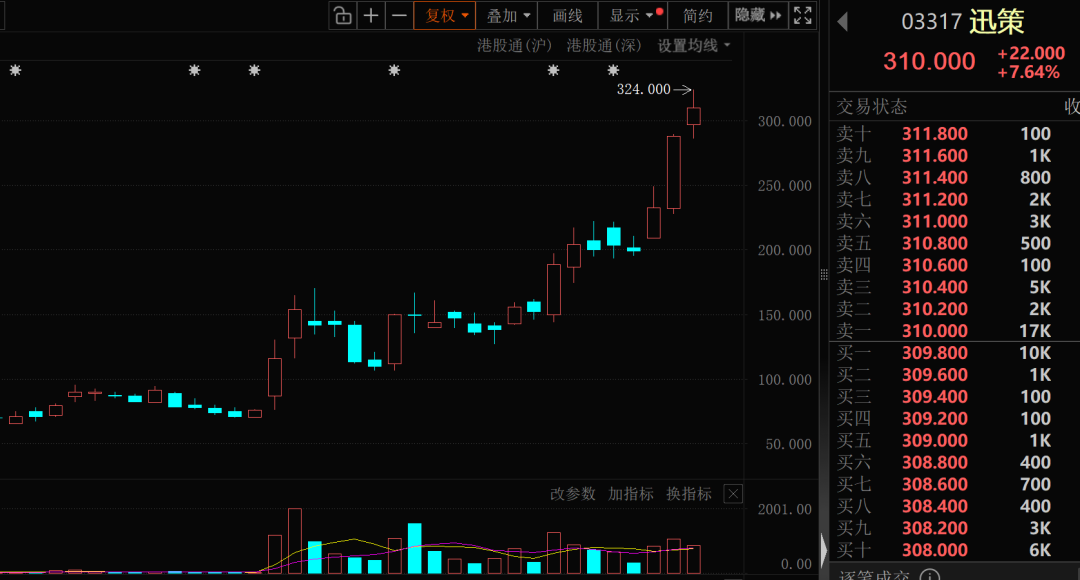Close the volume indicator panel with X
Viewport: 1080px width, 580px height.
734,494
